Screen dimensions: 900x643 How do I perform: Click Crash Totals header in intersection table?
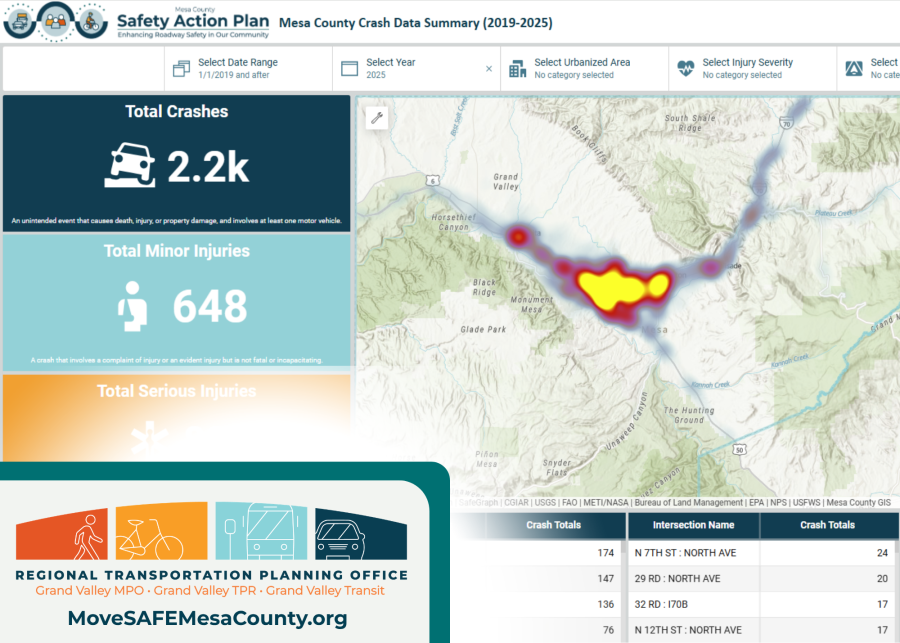pos(827,525)
